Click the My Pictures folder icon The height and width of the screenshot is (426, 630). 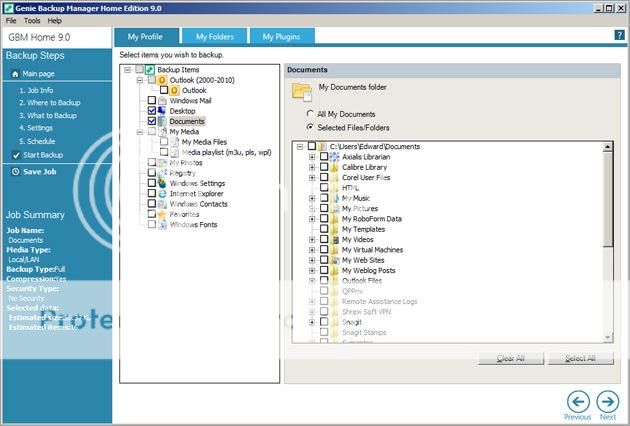(335, 209)
